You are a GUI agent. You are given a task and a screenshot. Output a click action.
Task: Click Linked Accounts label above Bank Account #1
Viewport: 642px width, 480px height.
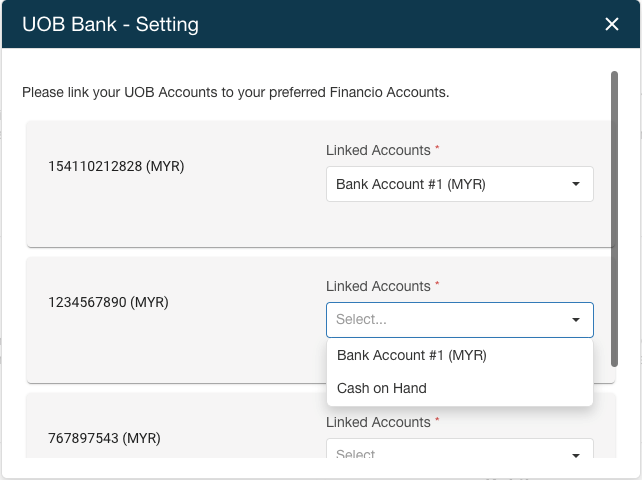(378, 150)
